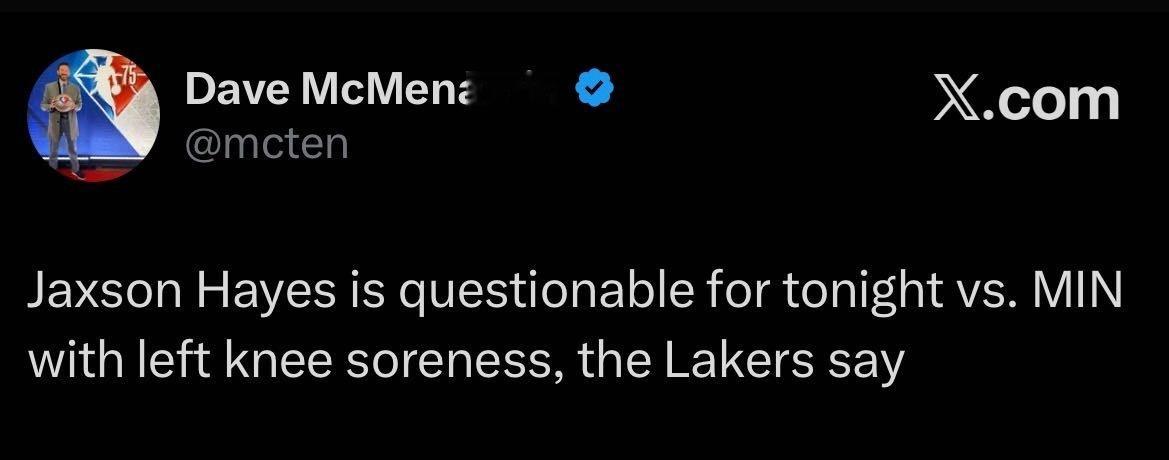The image size is (1169, 460).
Task: Open the @mcten handle link
Action: coord(267,144)
